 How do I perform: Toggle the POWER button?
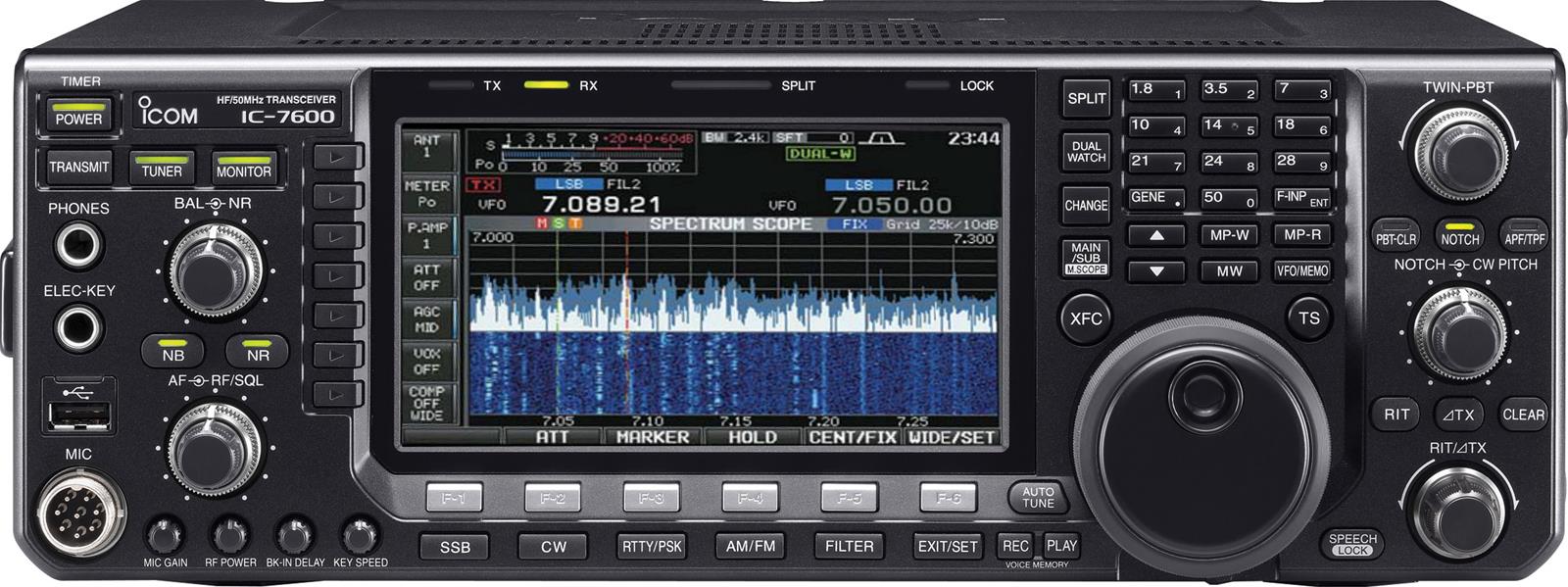pyautogui.click(x=78, y=114)
